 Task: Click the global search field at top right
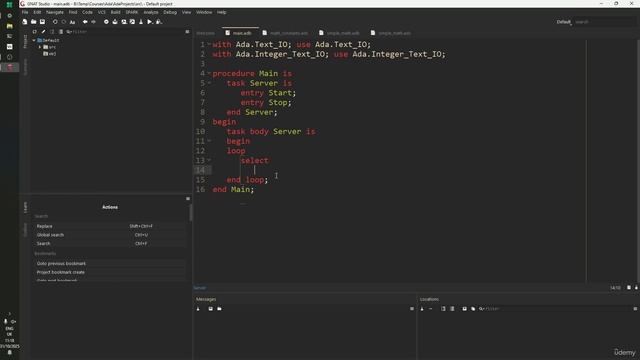click(x=604, y=22)
